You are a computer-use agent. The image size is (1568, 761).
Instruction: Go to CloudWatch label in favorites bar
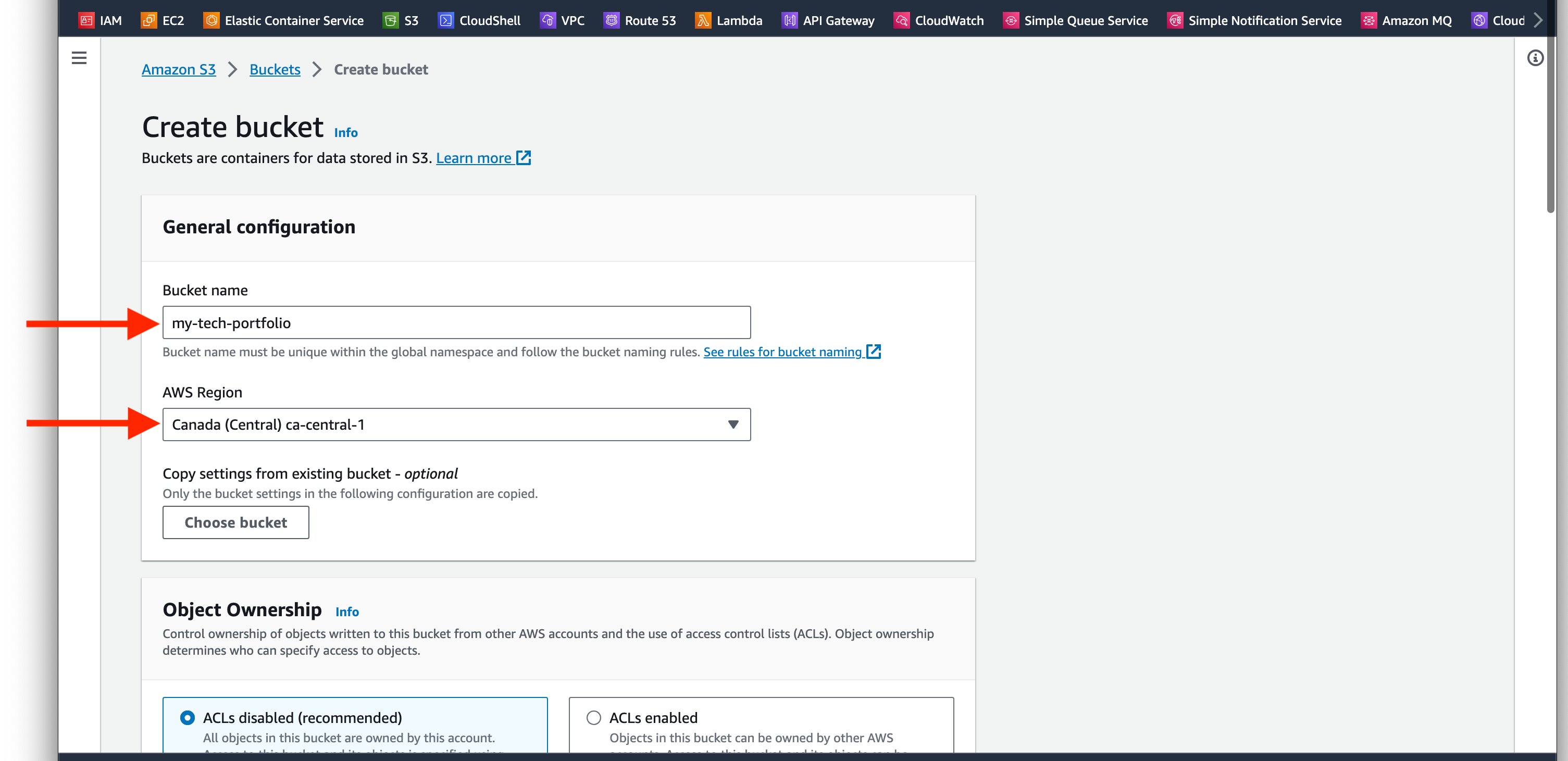pos(949,21)
